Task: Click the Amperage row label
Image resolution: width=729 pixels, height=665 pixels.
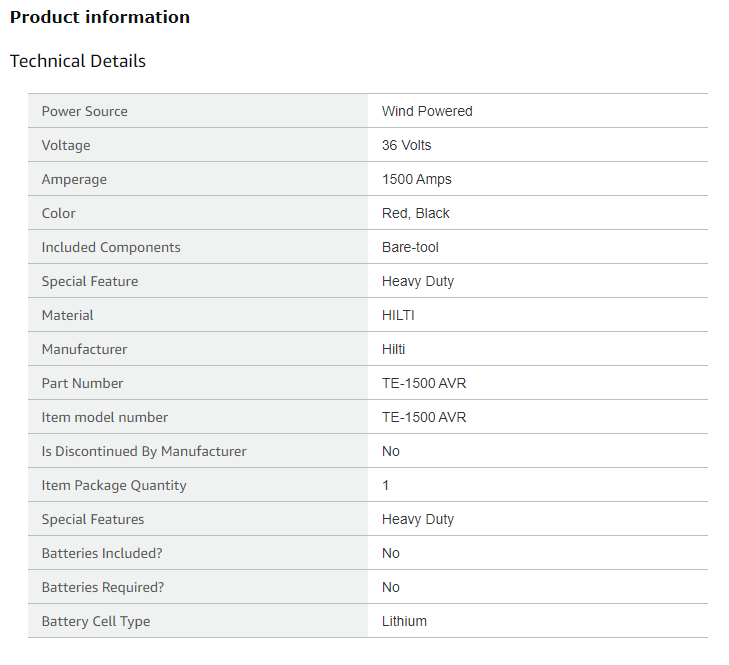Action: 74,180
